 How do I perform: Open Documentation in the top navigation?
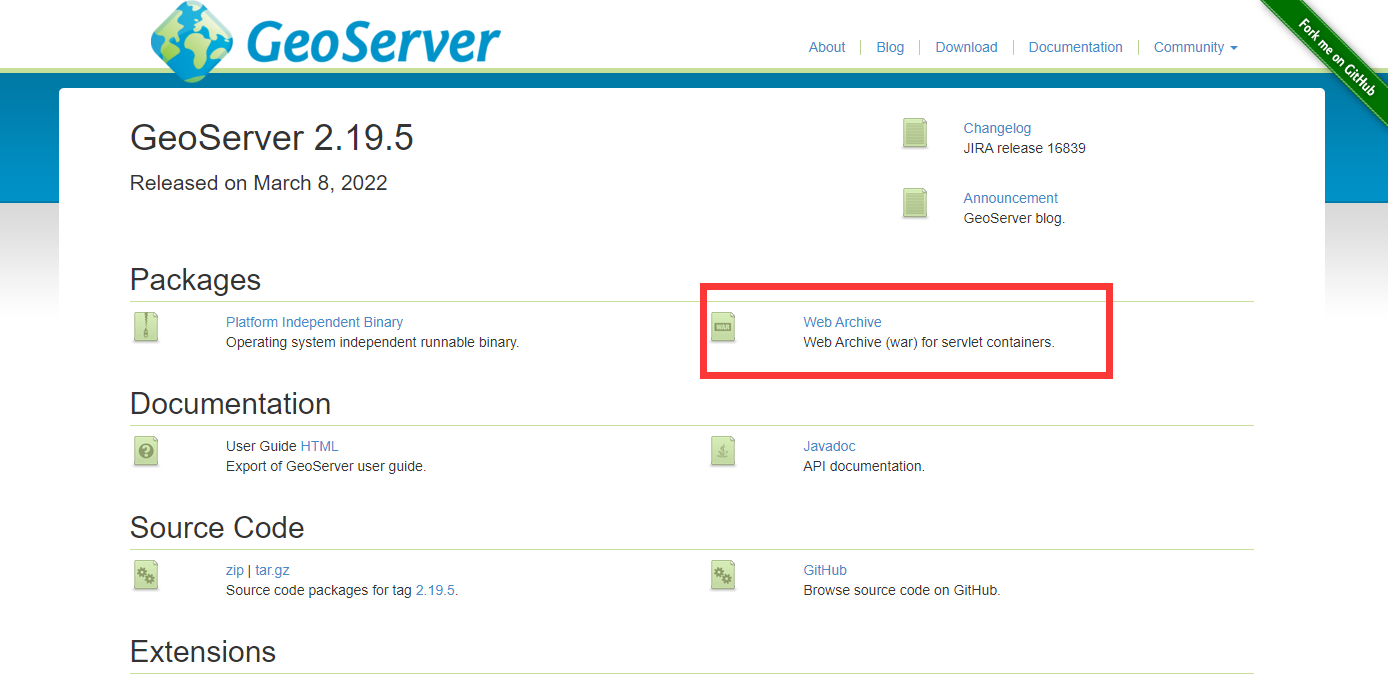pos(1075,47)
